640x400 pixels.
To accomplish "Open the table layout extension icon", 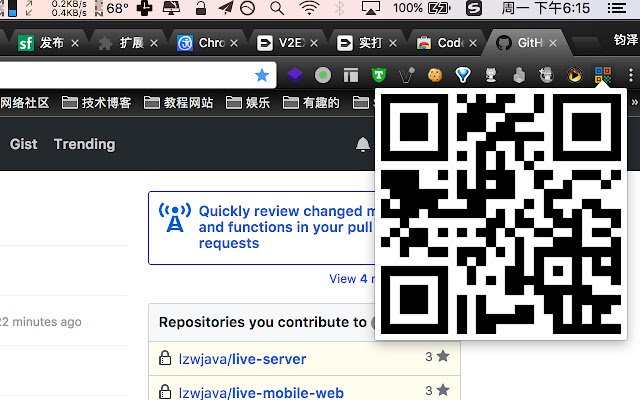I will (351, 75).
